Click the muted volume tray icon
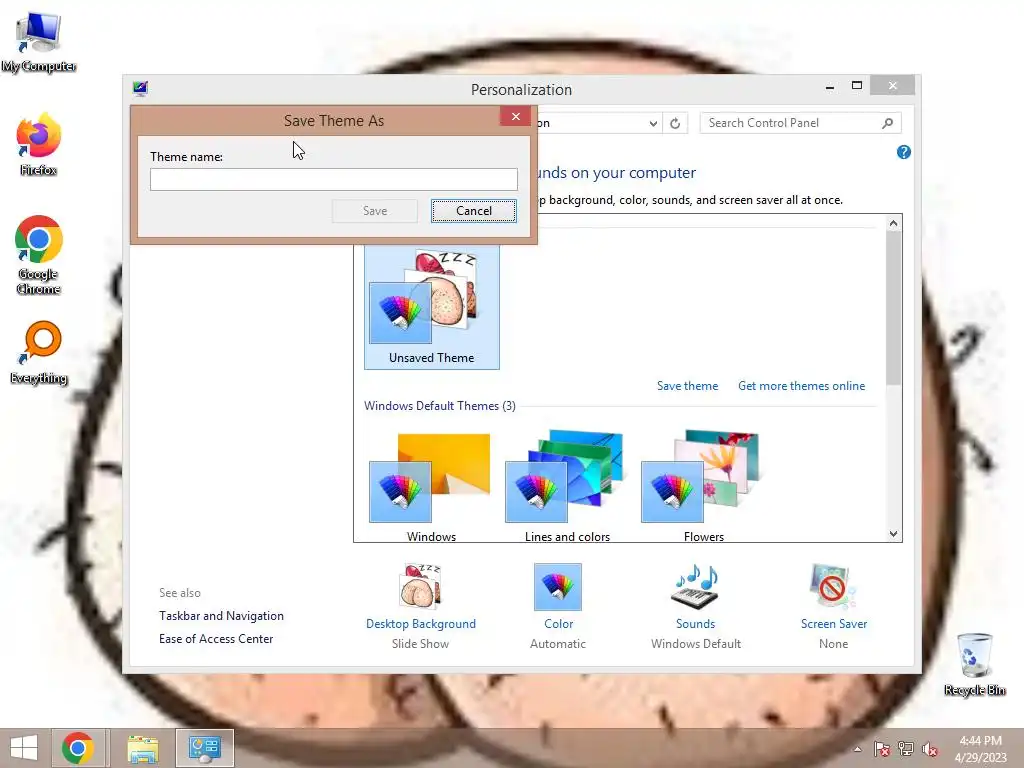The image size is (1024, 768). click(x=930, y=749)
